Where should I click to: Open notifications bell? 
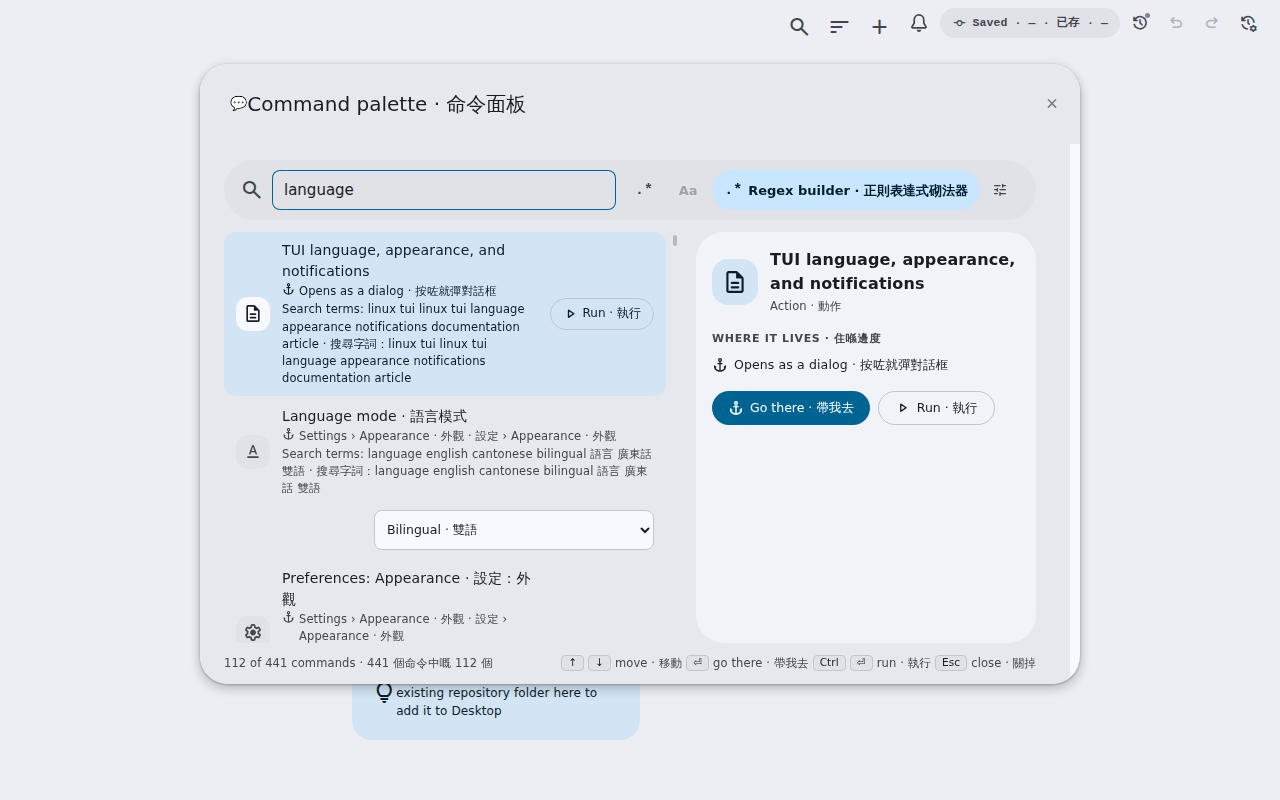919,23
